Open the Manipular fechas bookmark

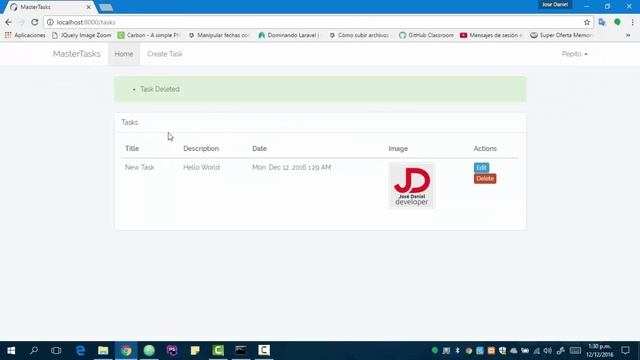point(219,36)
